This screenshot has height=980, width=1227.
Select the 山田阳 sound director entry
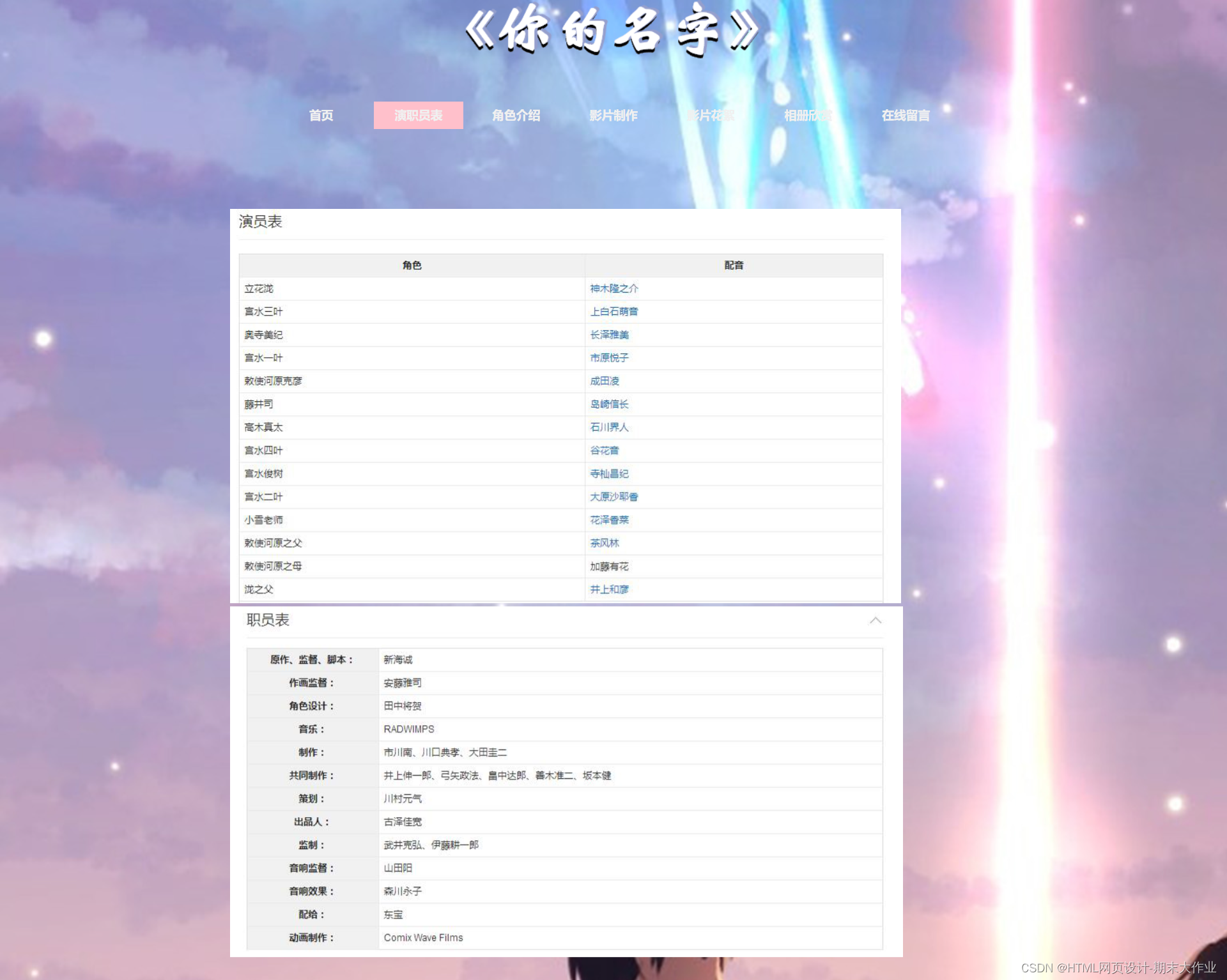397,868
